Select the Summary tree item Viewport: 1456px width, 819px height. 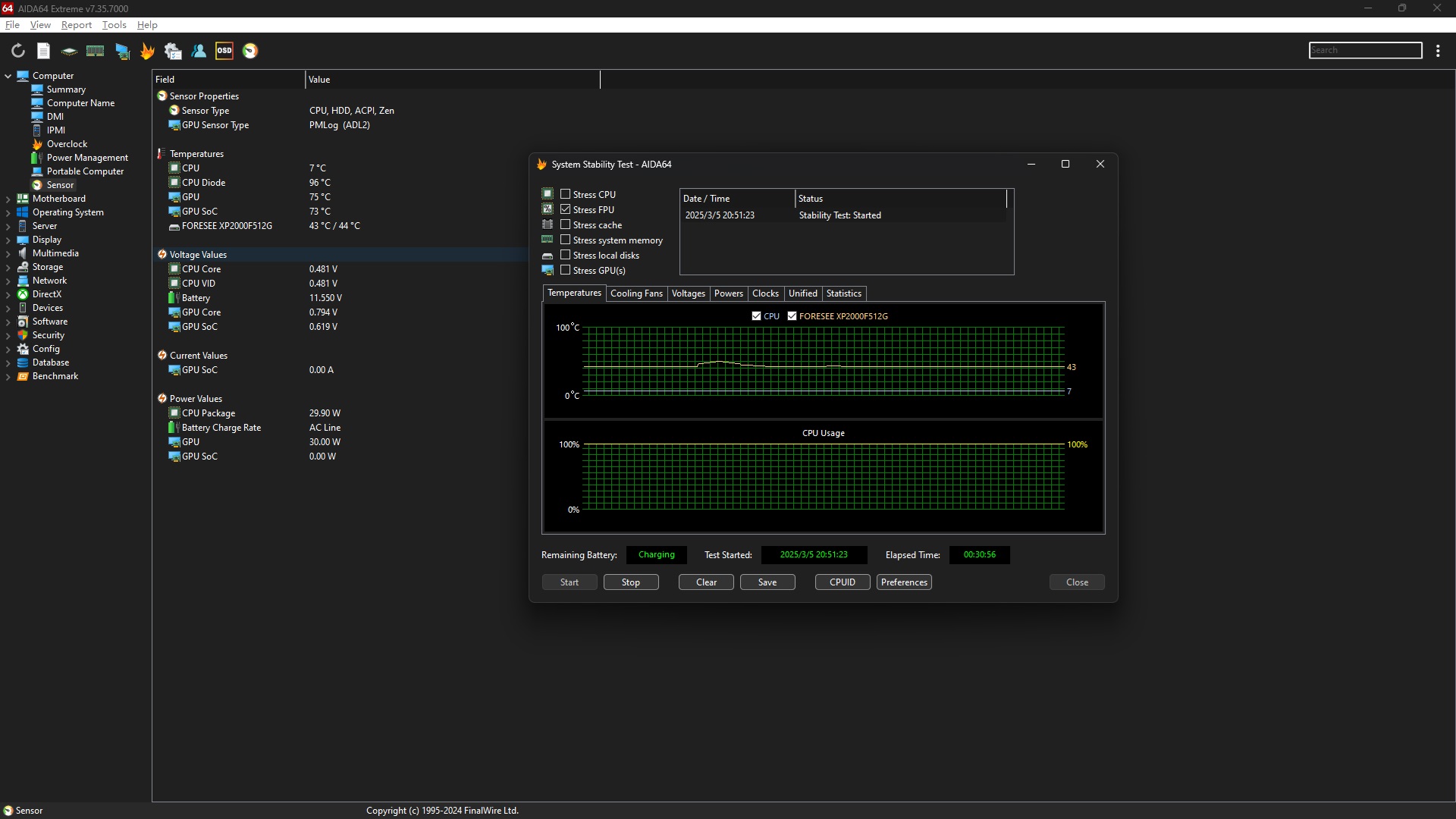click(66, 89)
